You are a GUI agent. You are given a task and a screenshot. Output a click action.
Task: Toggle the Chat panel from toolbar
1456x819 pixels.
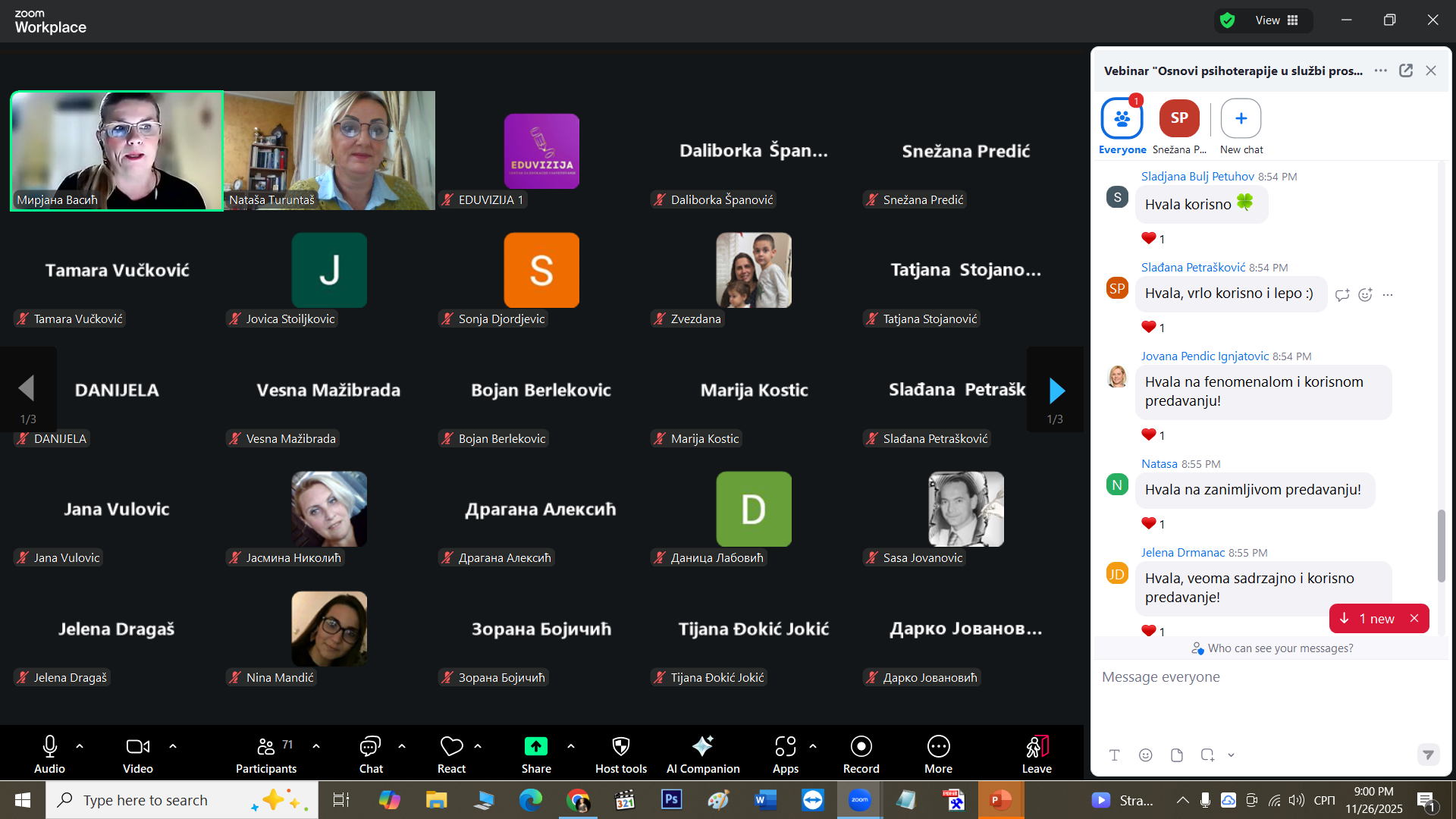(370, 747)
